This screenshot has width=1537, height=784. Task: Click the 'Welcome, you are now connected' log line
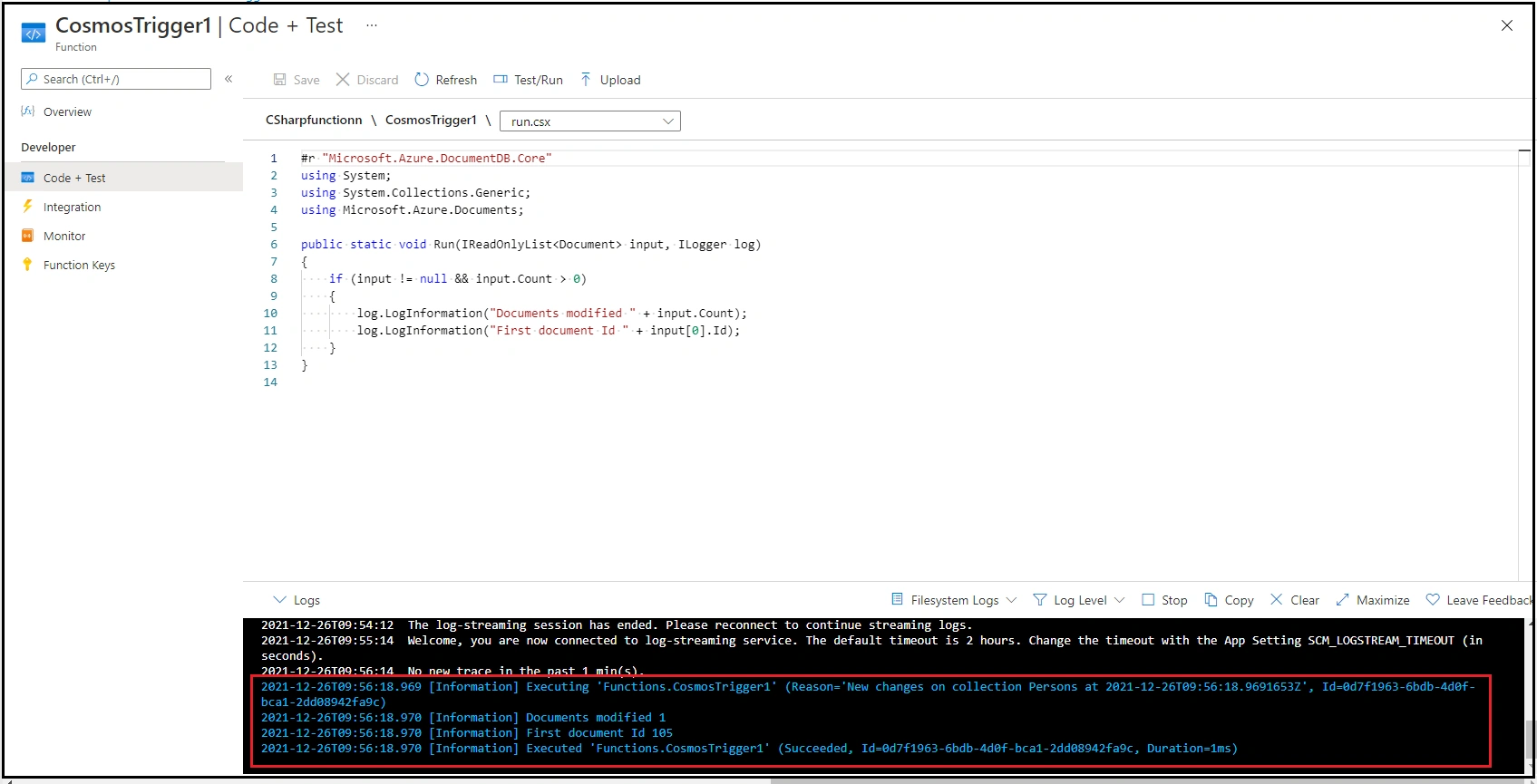[871, 647]
